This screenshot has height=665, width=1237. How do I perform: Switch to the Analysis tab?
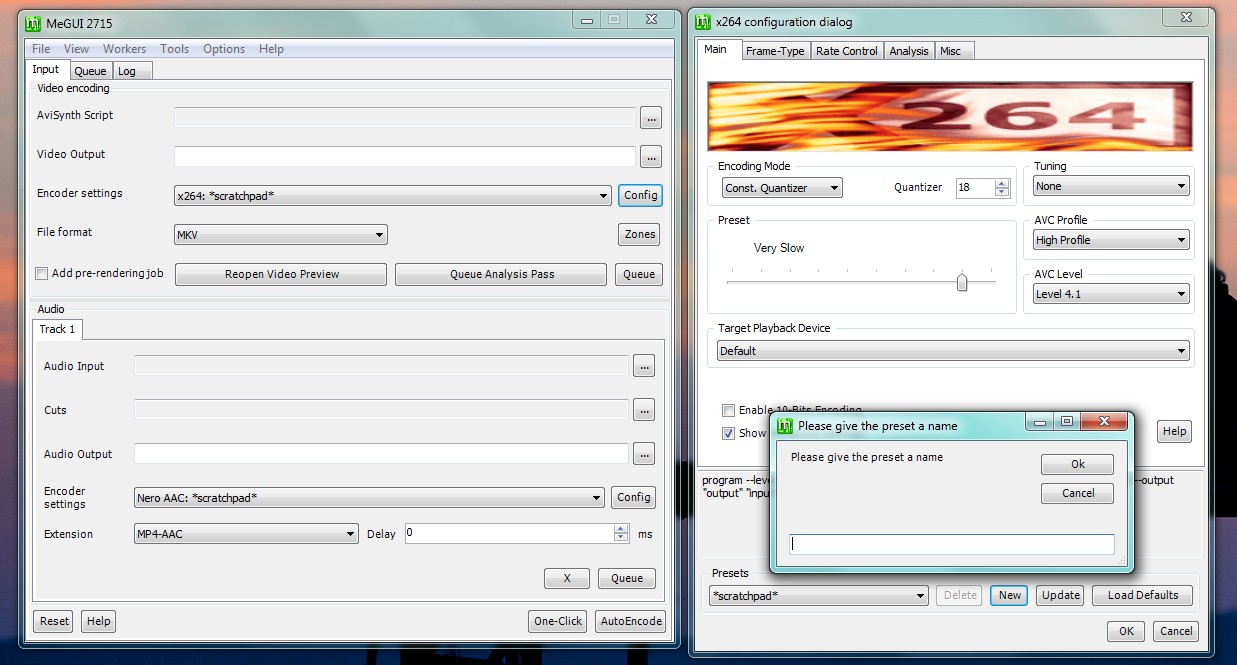[908, 51]
